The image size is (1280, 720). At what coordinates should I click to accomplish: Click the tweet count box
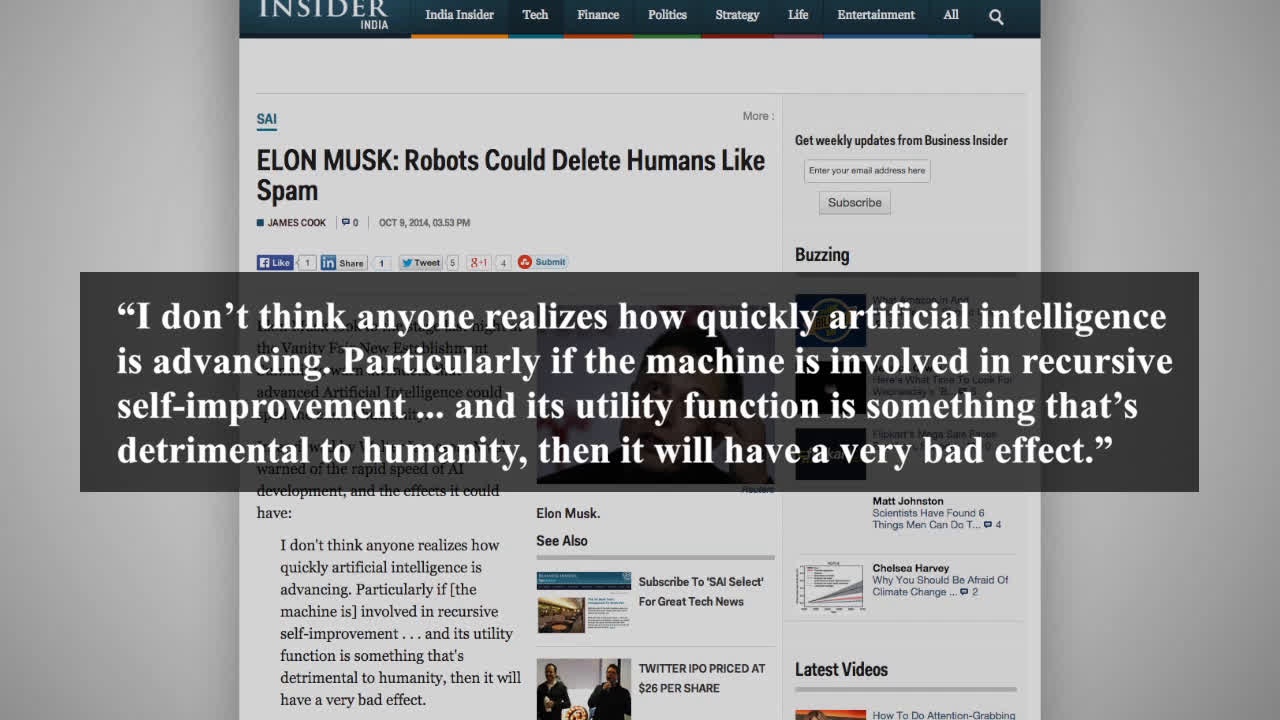[x=452, y=263]
